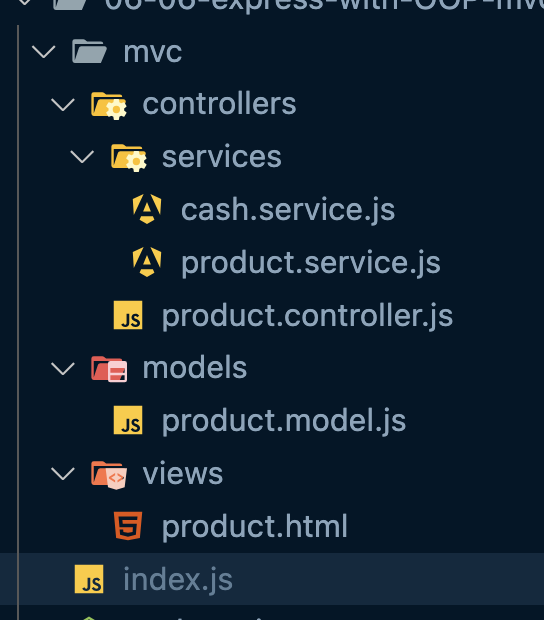544x620 pixels.
Task: Collapse the controllers folder chevron
Action: (63, 104)
